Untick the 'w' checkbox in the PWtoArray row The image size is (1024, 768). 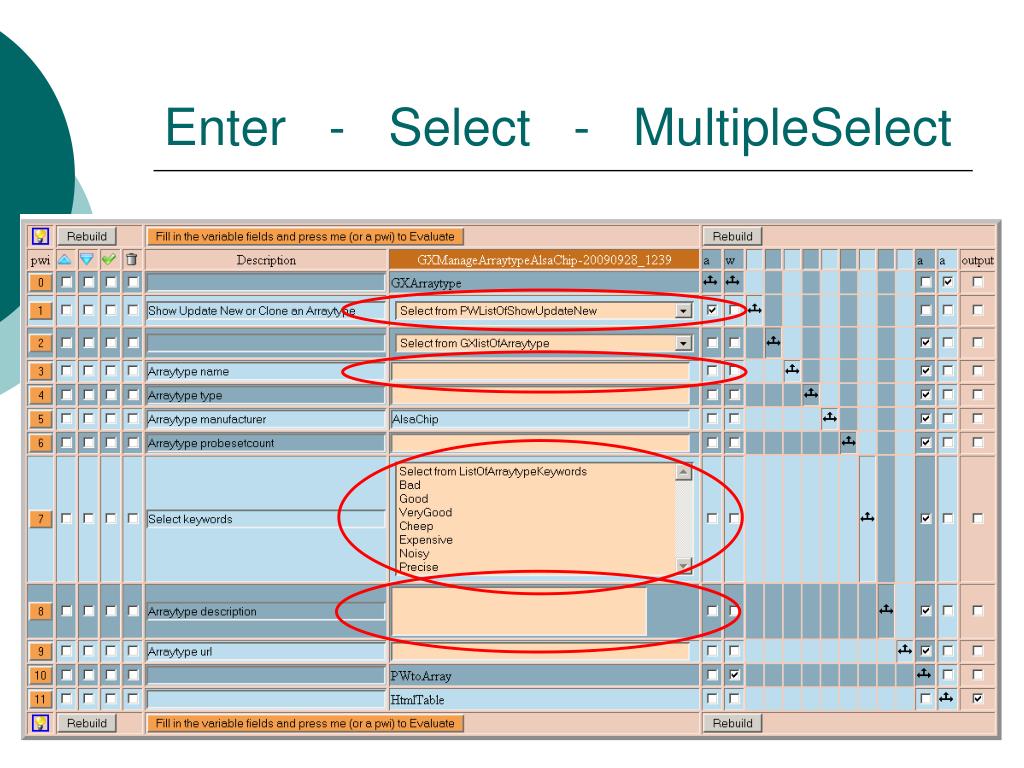pos(735,675)
